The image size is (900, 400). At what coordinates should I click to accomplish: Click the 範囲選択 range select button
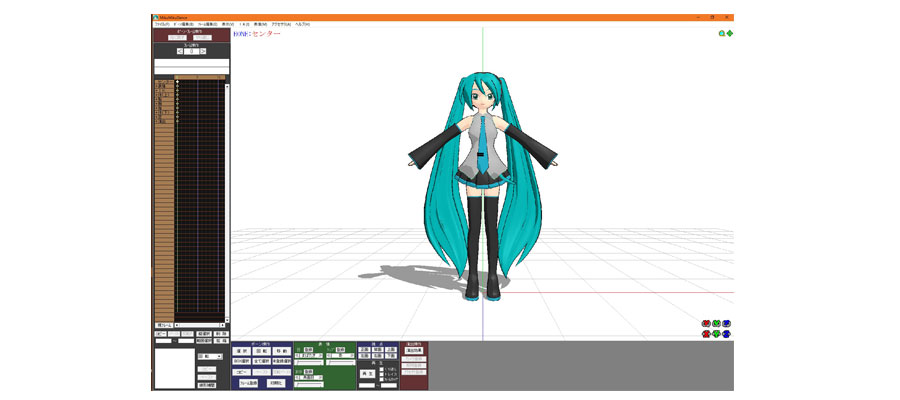click(204, 340)
